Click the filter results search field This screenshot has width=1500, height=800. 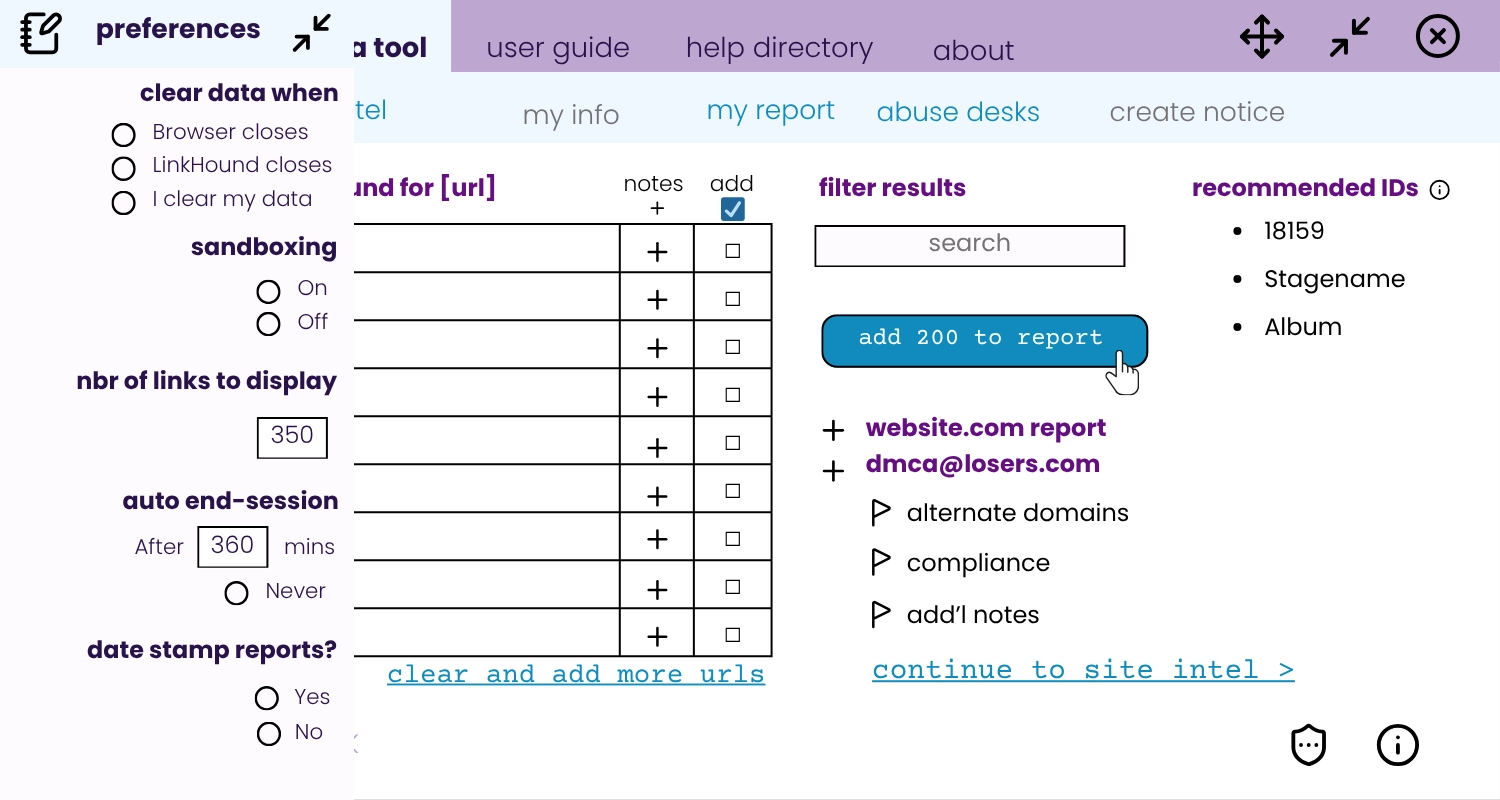[970, 246]
